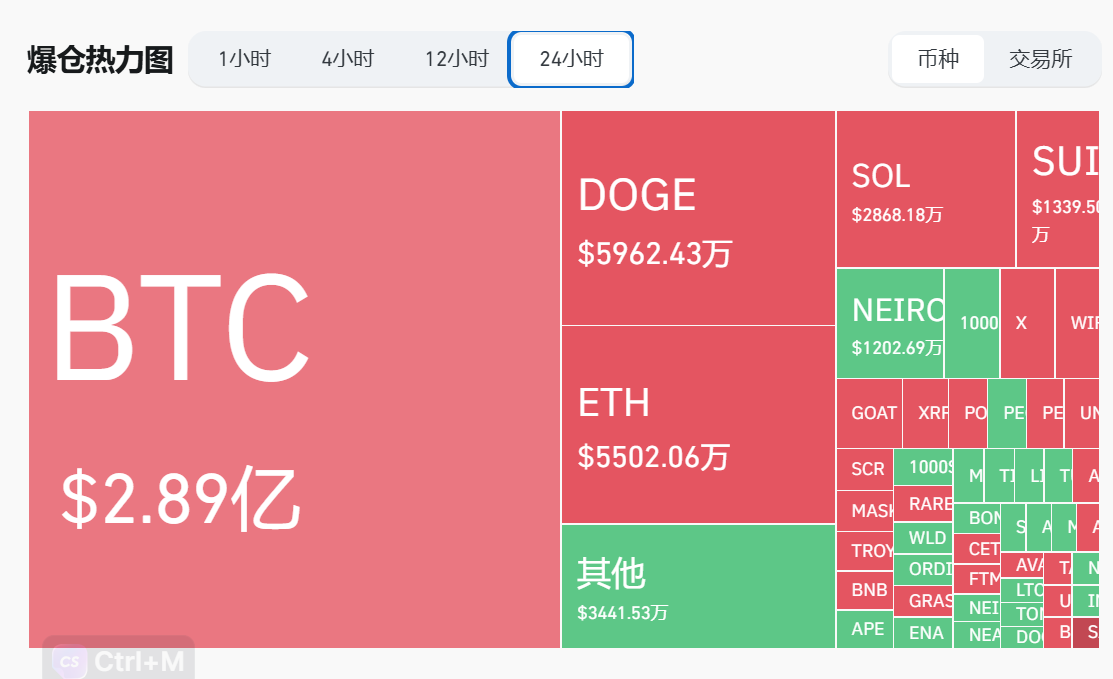Viewport: 1113px width, 679px height.
Task: Click the green NEIRO tile
Action: point(890,323)
